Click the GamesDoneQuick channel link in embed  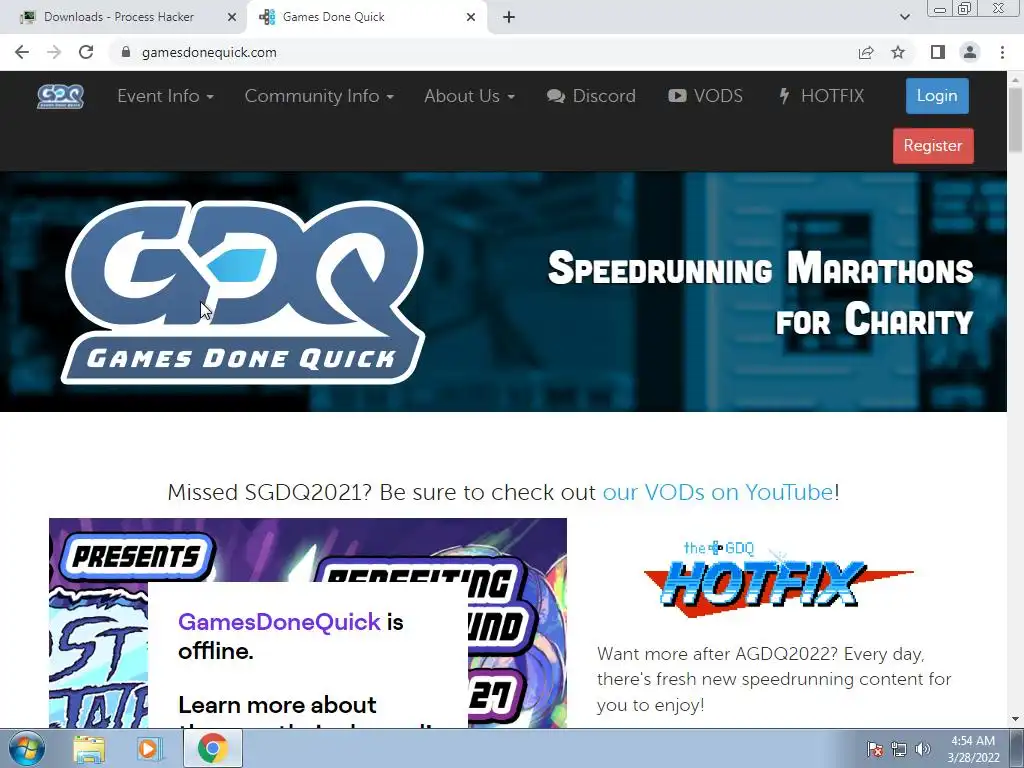coord(279,622)
